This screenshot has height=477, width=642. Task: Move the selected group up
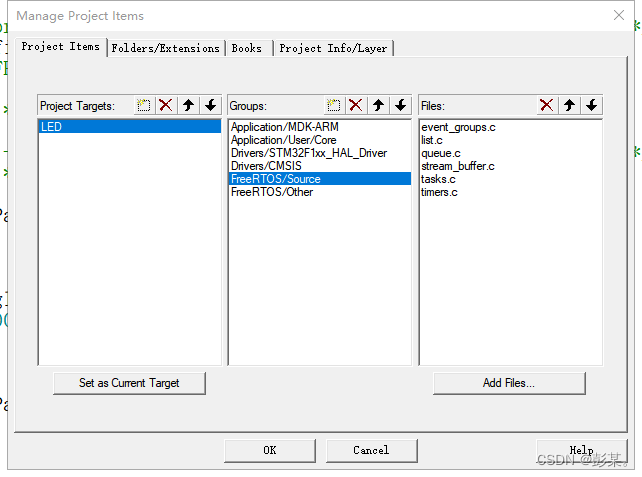click(x=378, y=106)
